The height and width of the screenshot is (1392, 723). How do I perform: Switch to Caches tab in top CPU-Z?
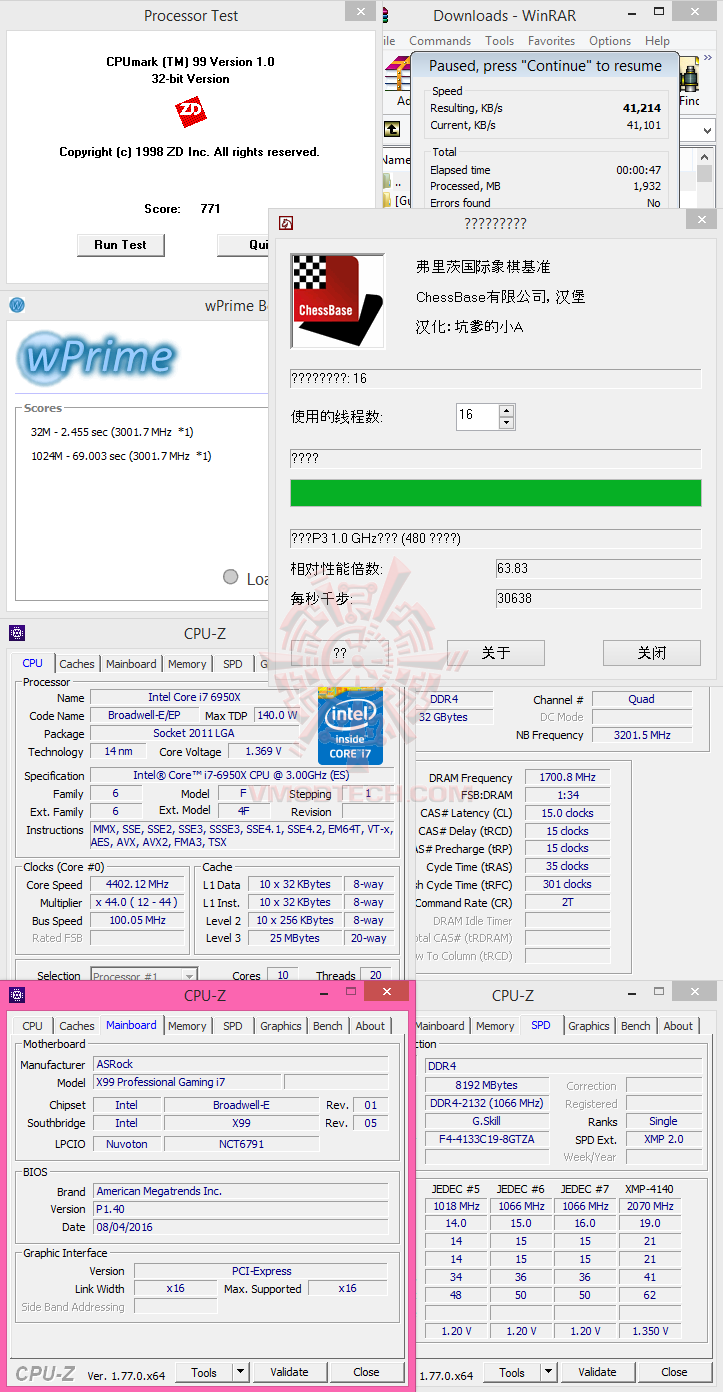[77, 664]
